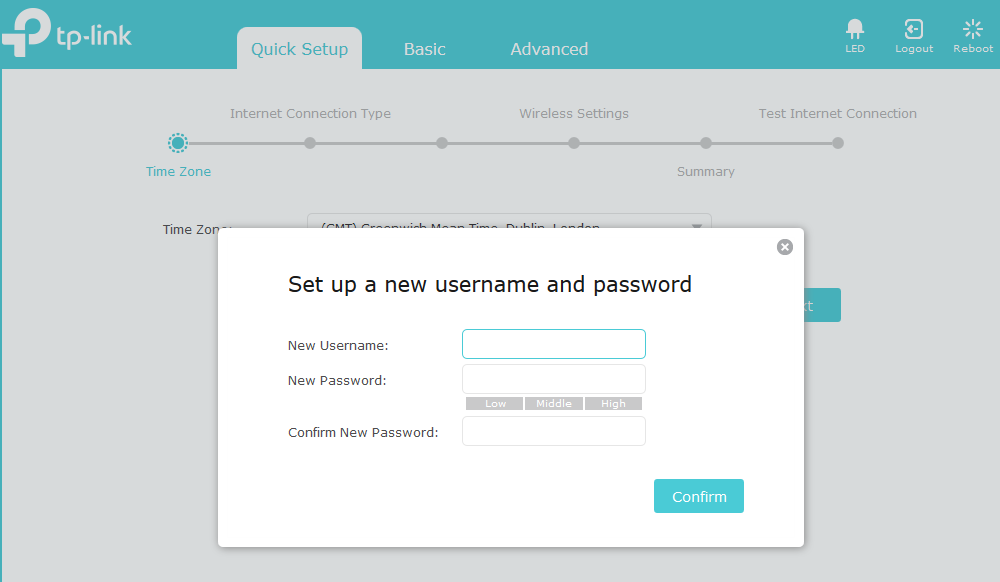
Task: Select the Time Zone progress dot
Action: 178,143
